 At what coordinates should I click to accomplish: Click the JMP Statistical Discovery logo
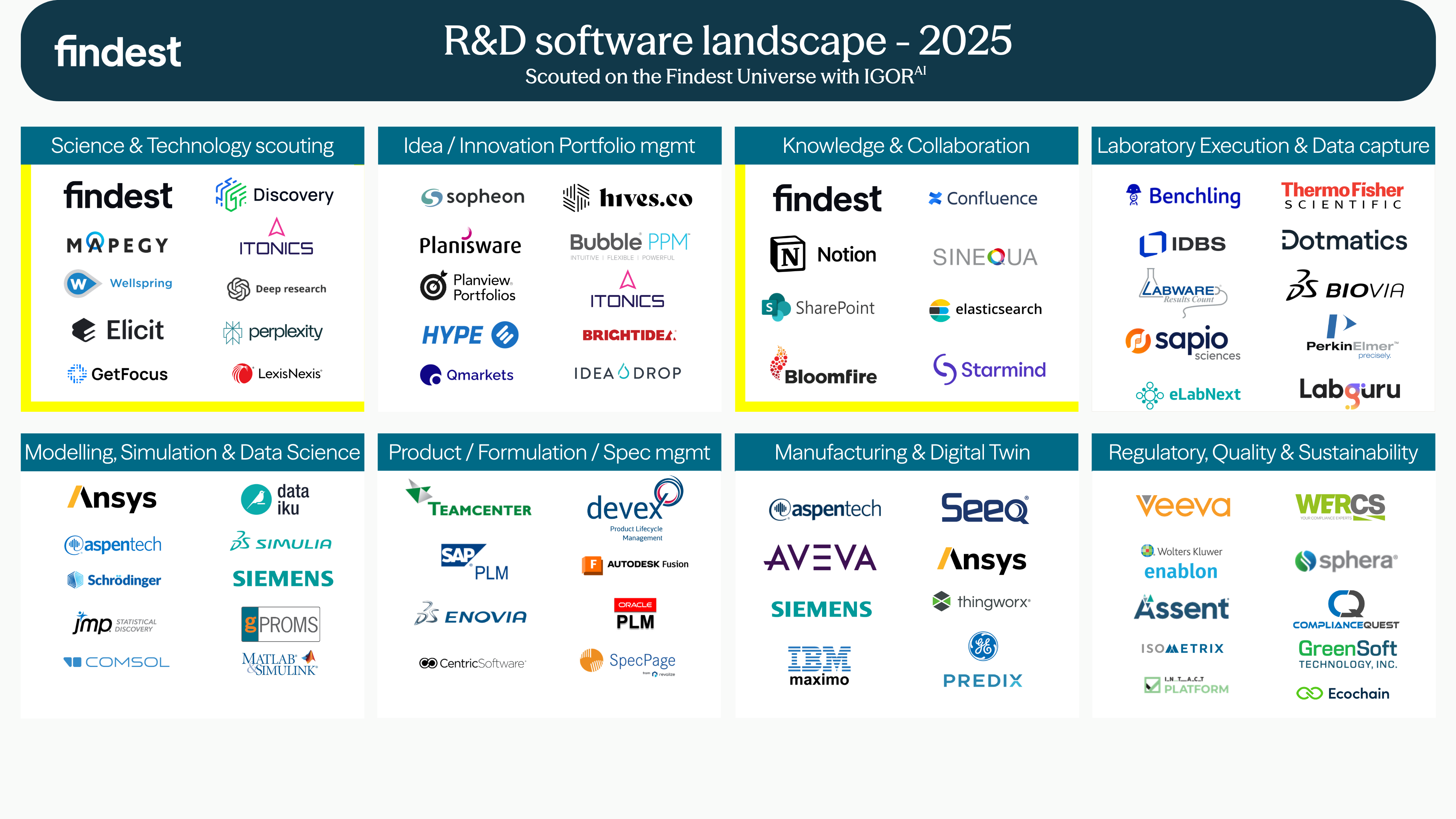tap(115, 623)
